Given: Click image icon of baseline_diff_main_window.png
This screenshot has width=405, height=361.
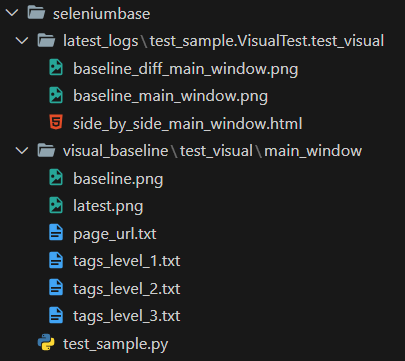Looking at the screenshot, I should 56,67.
